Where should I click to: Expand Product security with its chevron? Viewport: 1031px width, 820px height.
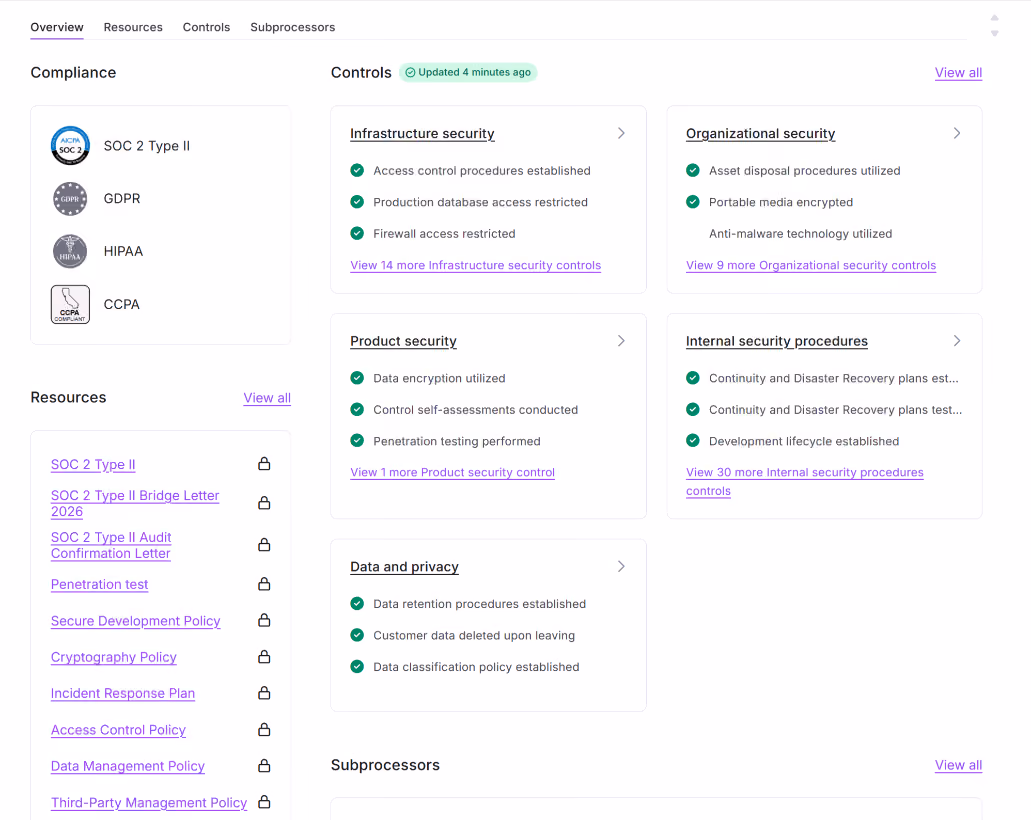[x=621, y=341]
